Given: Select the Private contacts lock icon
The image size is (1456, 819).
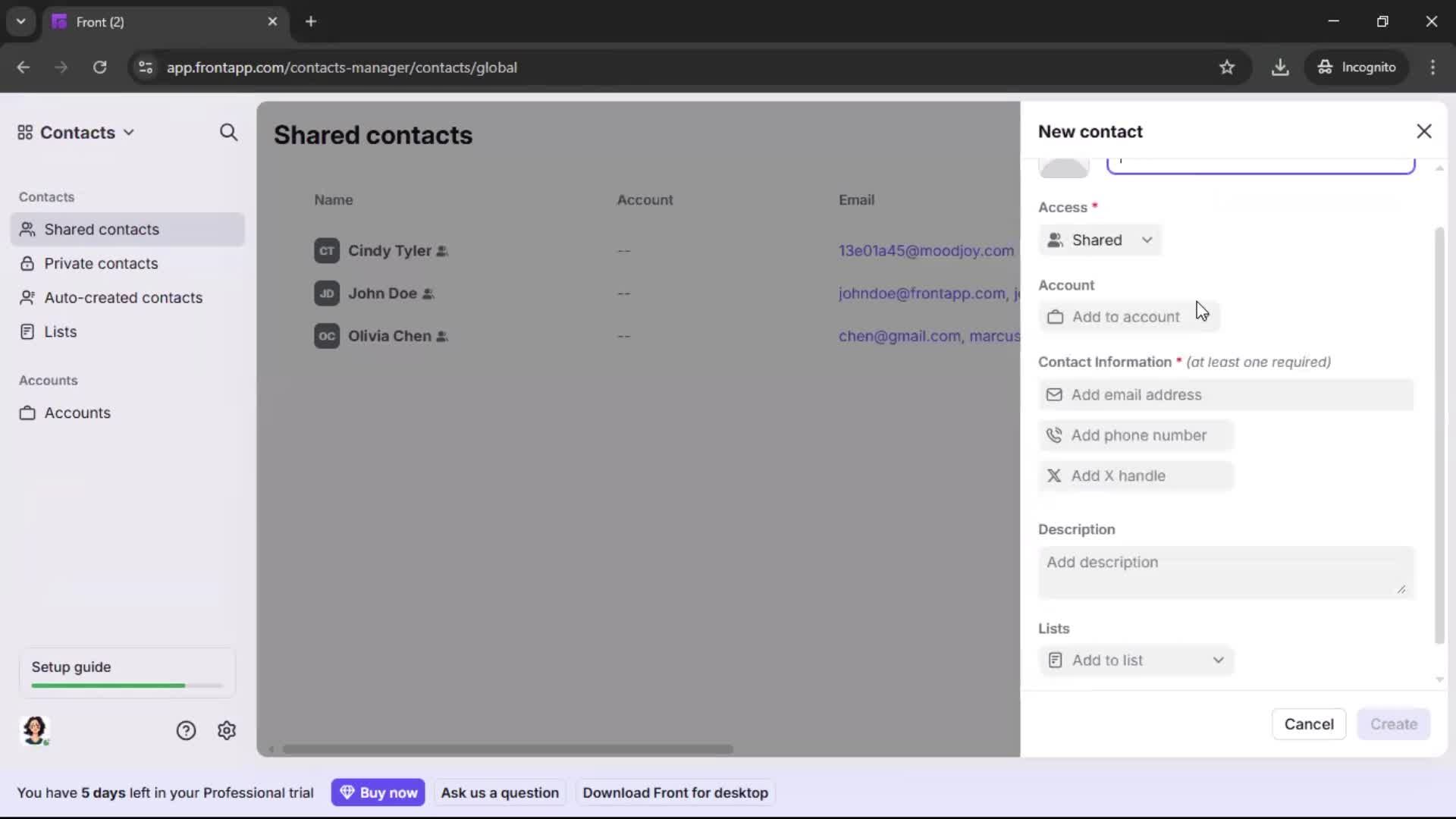Looking at the screenshot, I should click(27, 263).
